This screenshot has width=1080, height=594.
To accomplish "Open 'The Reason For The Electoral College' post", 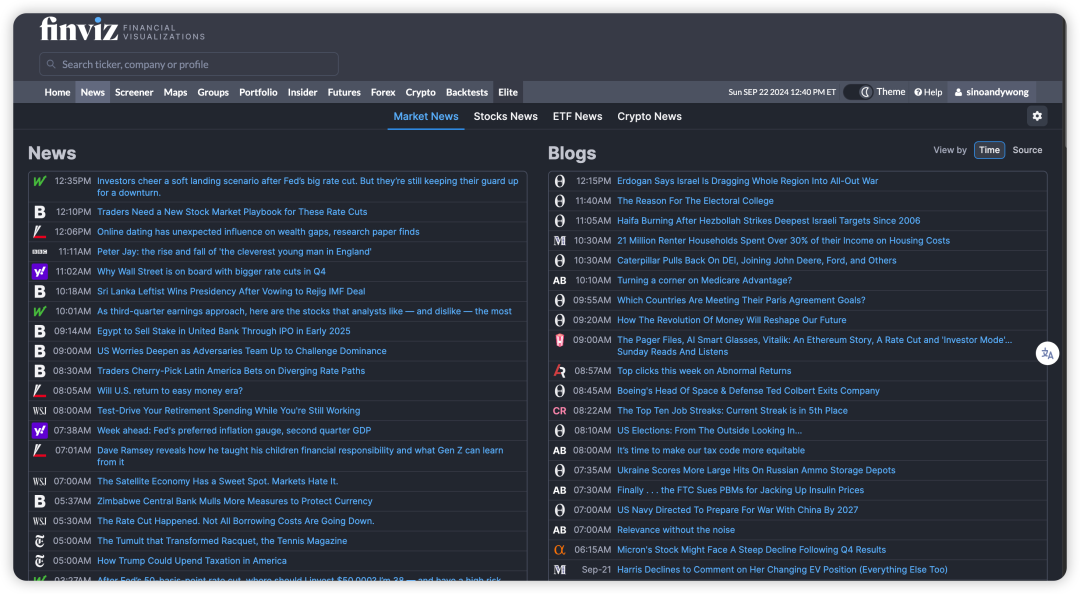I will [x=696, y=201].
